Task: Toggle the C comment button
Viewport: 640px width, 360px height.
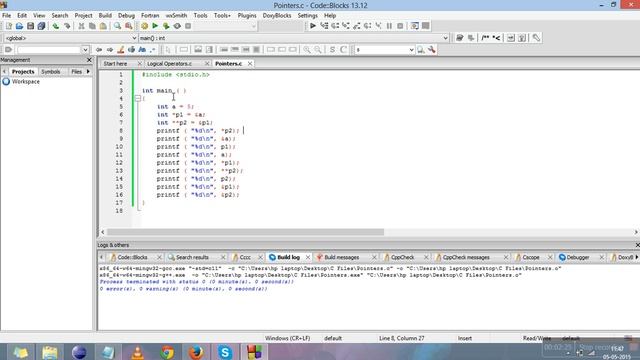Action: pos(343,50)
